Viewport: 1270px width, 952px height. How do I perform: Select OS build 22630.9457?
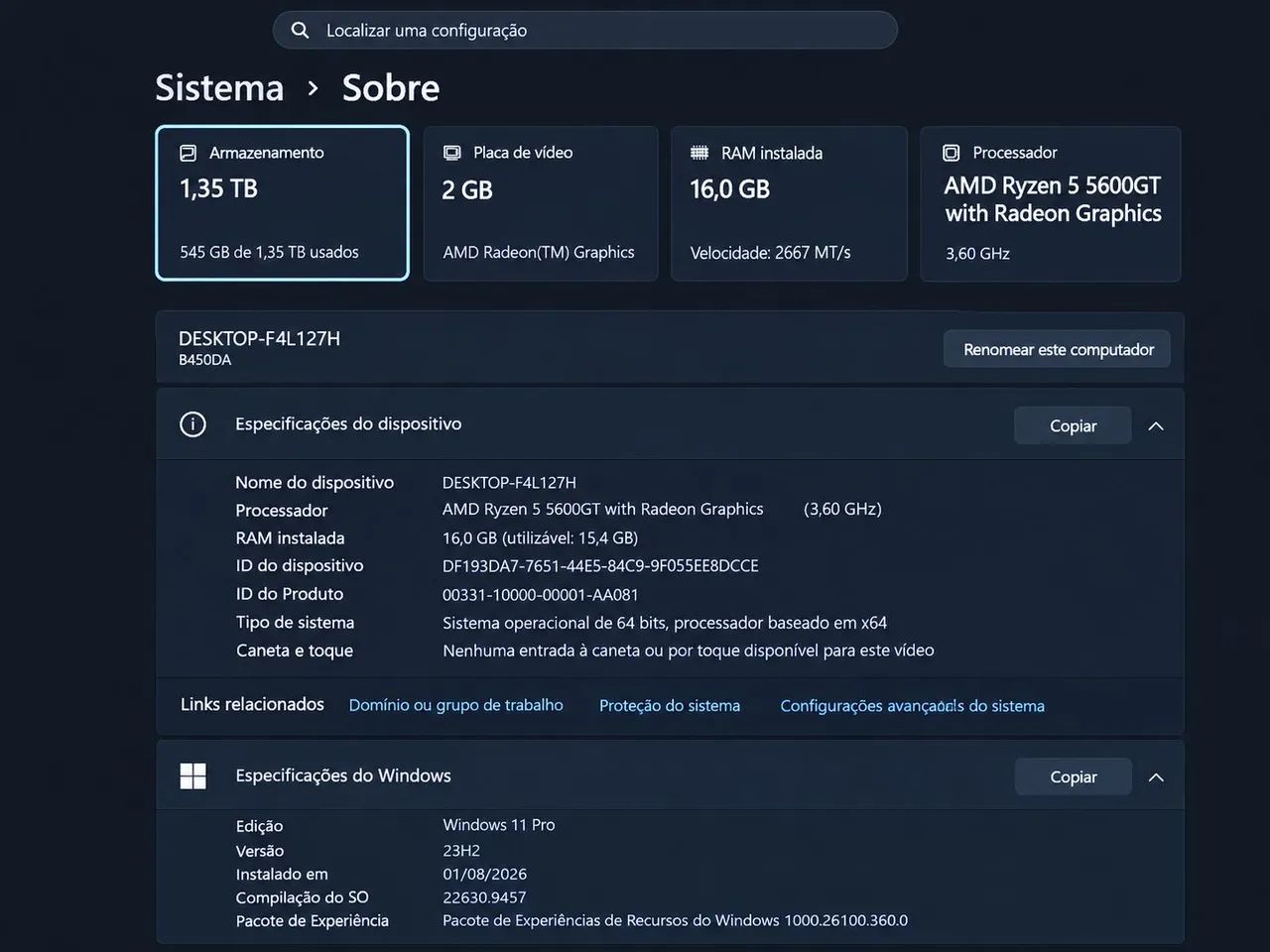coord(484,897)
